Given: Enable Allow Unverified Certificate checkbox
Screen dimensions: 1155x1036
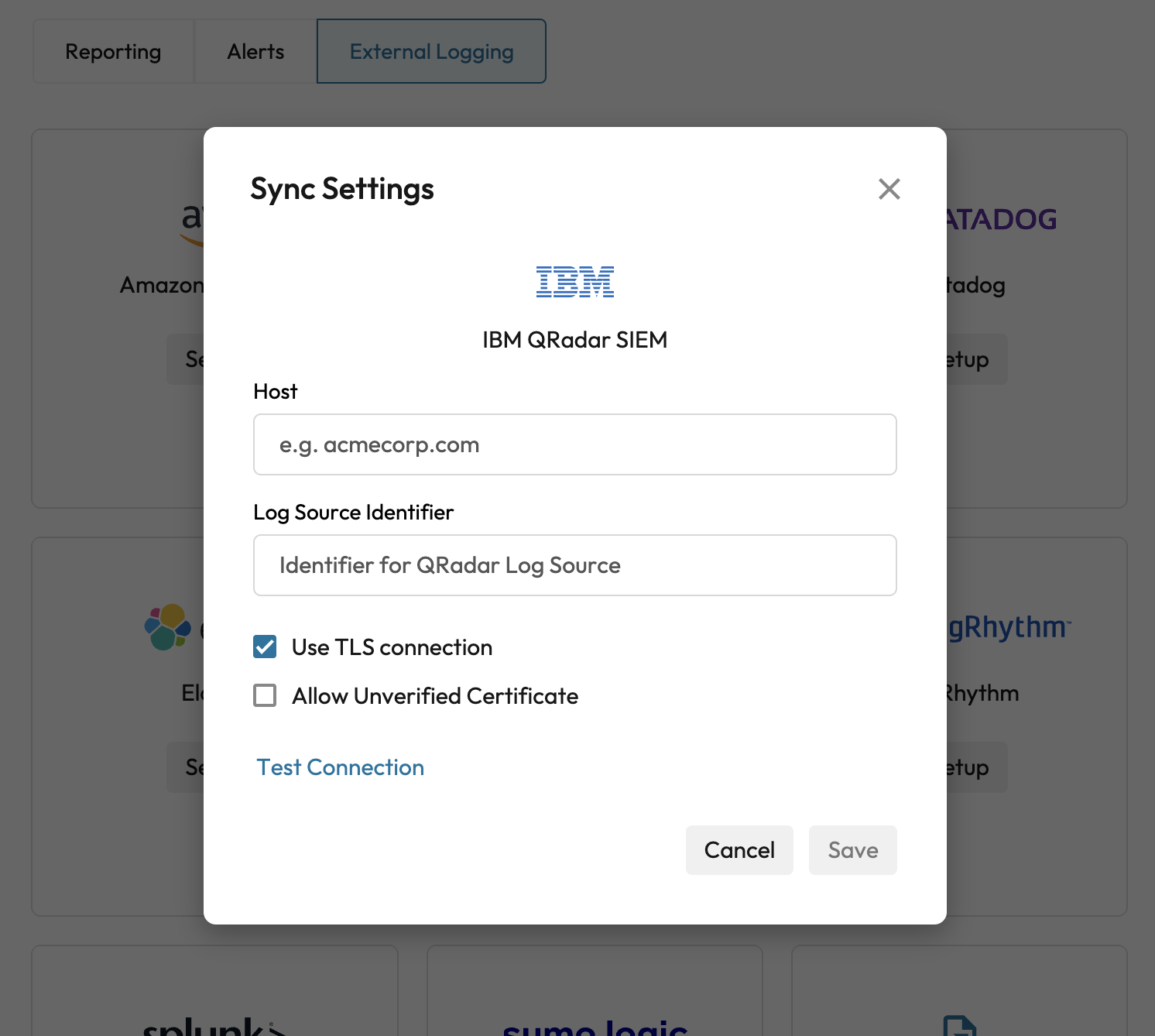Looking at the screenshot, I should [265, 695].
